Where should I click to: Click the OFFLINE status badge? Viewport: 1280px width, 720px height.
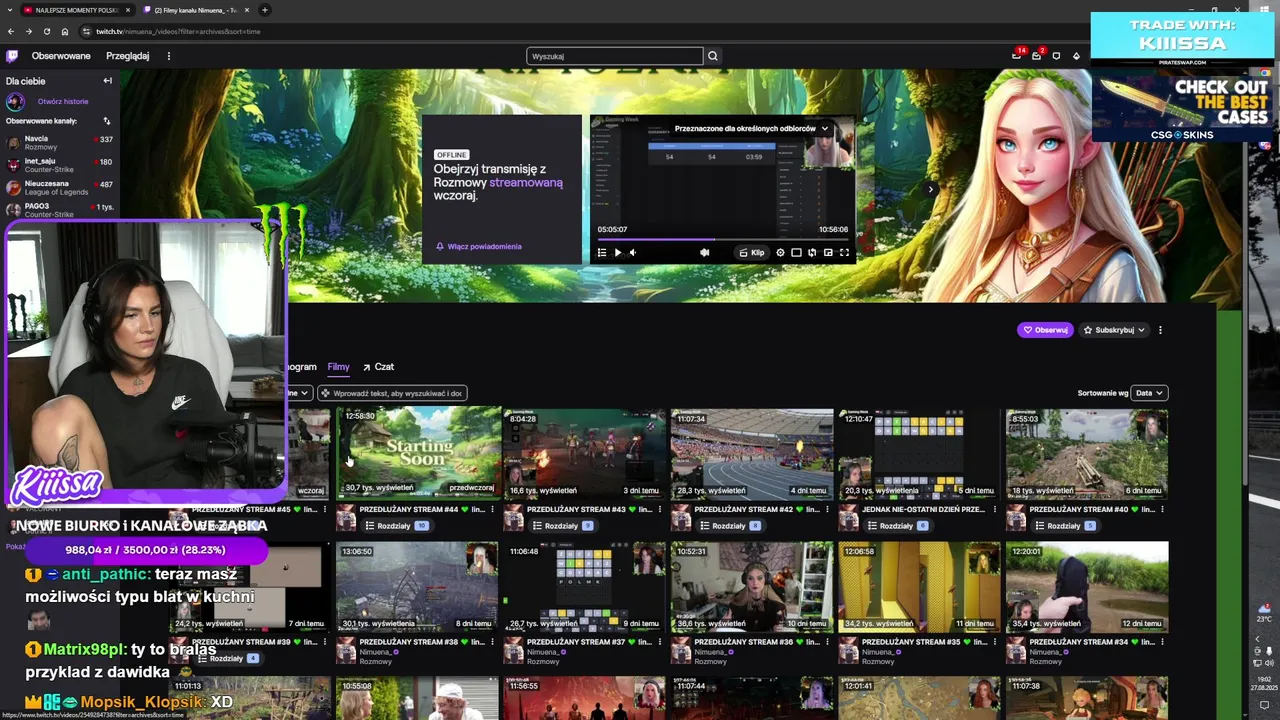click(451, 155)
